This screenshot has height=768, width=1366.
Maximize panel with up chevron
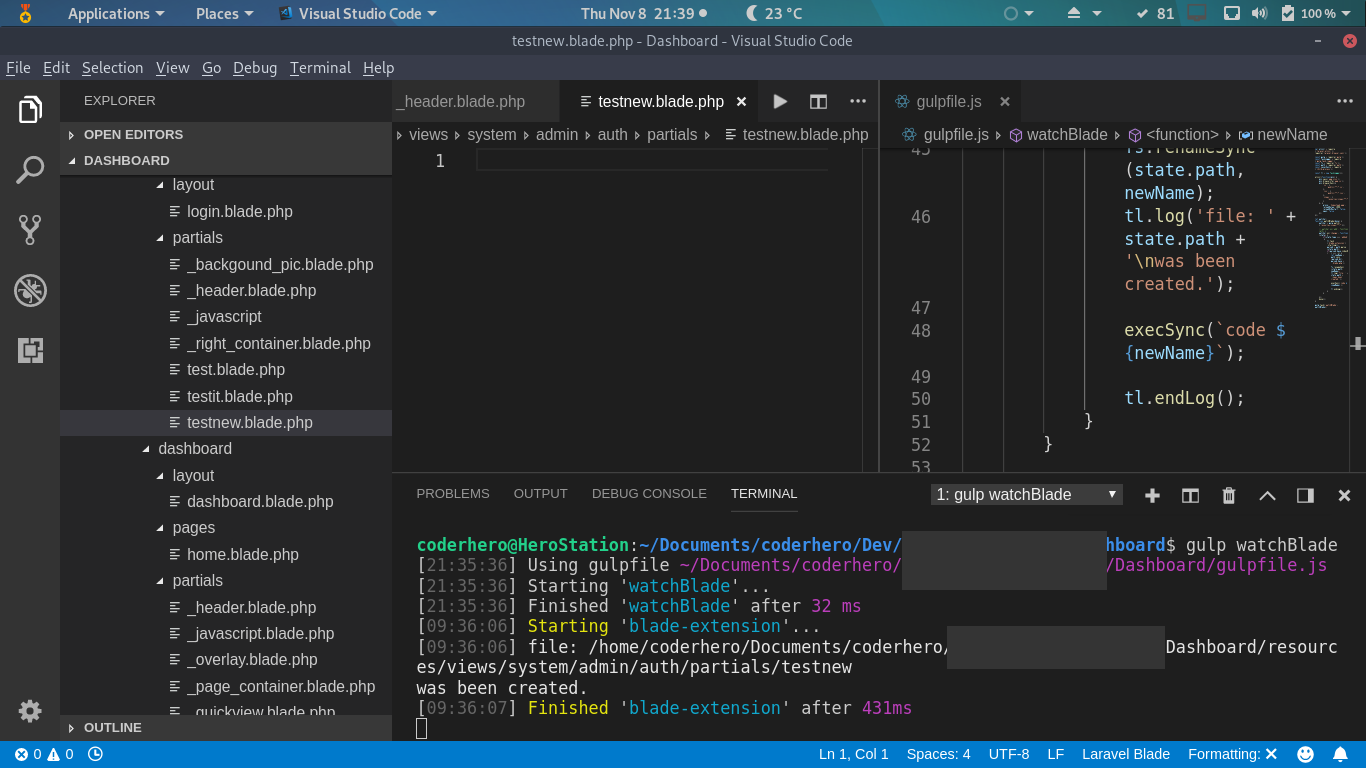click(1267, 495)
